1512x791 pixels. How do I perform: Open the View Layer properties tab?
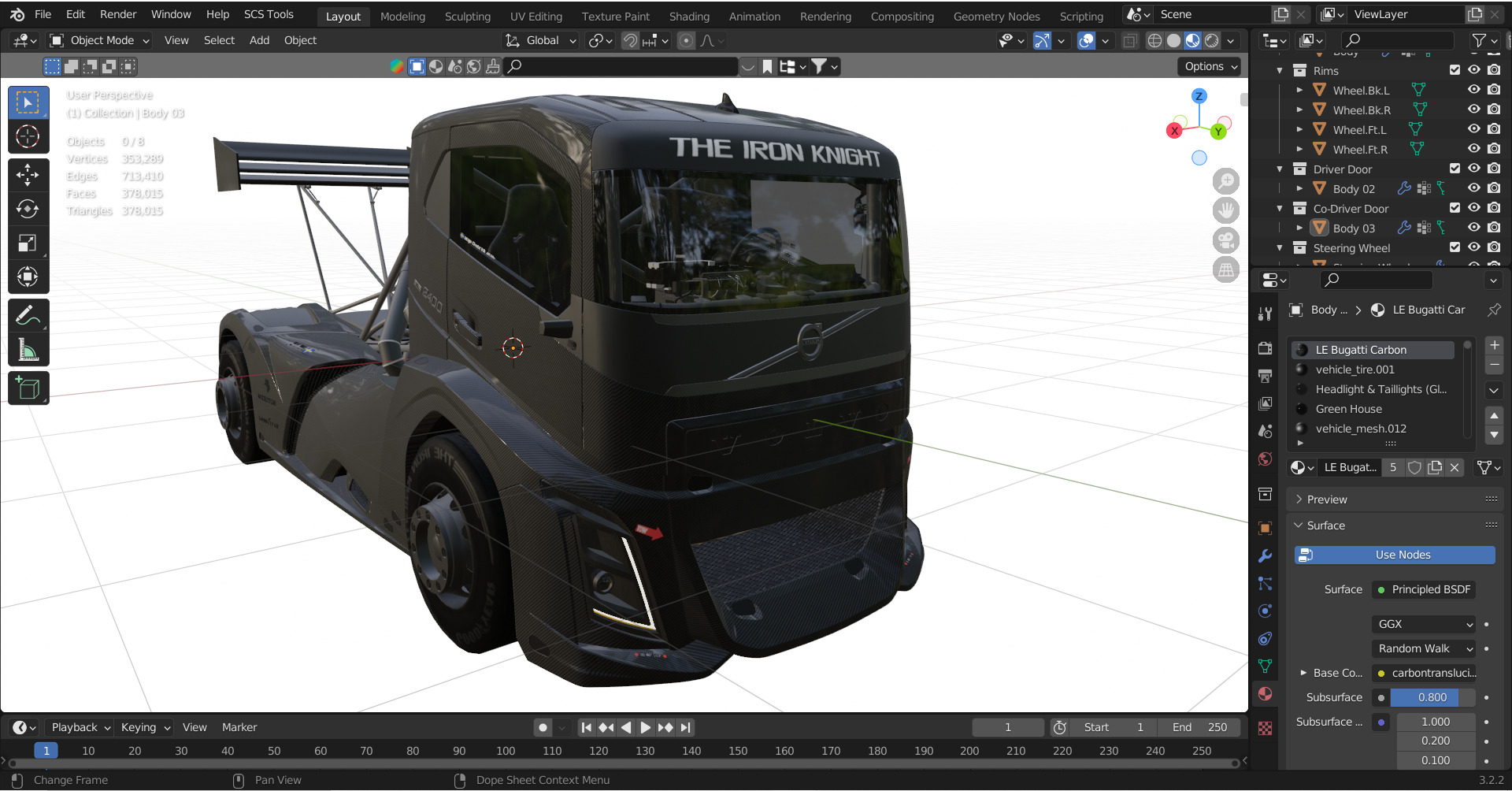[1266, 403]
